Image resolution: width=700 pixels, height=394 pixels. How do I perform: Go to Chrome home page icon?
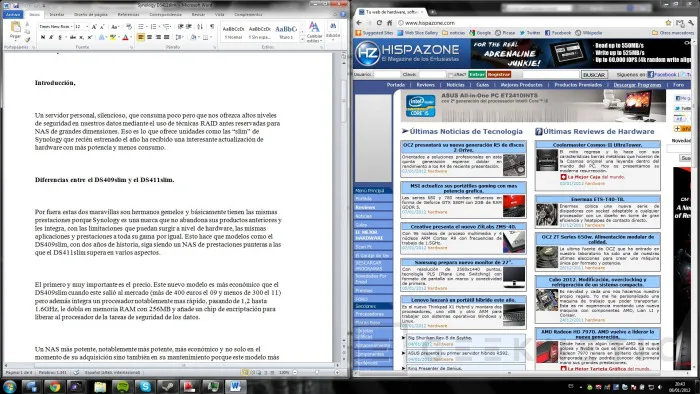pos(389,23)
